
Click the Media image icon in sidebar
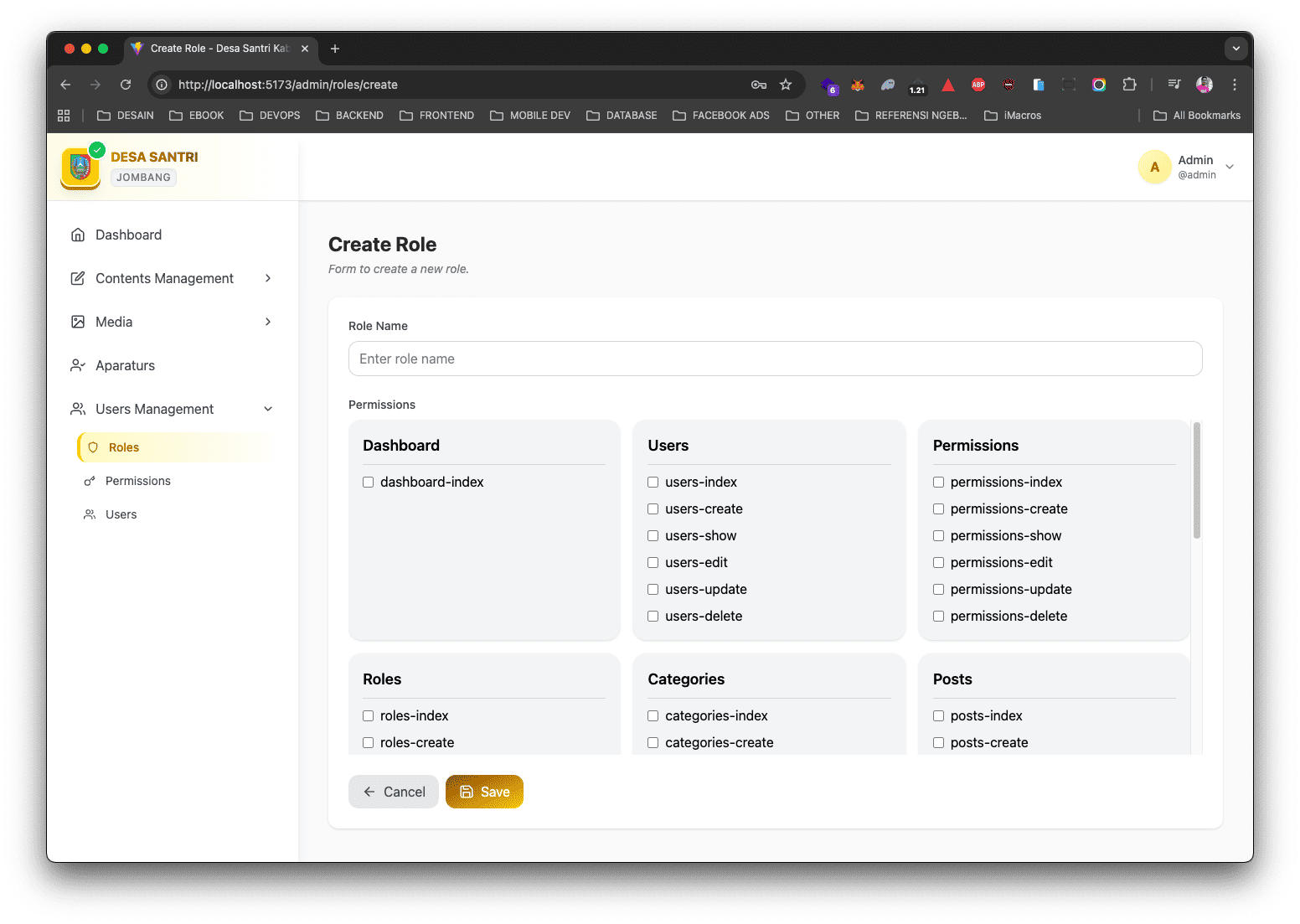tap(78, 322)
